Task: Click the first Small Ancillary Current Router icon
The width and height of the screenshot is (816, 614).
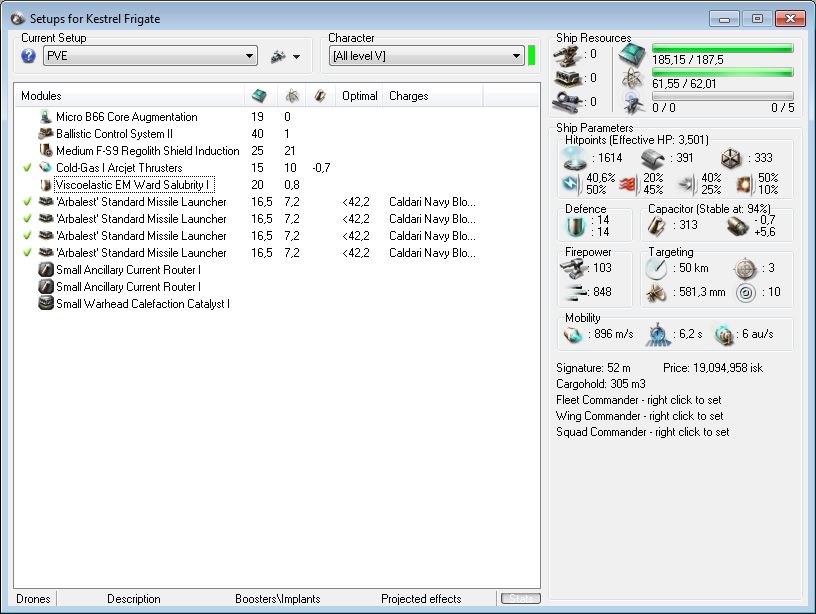Action: [46, 270]
